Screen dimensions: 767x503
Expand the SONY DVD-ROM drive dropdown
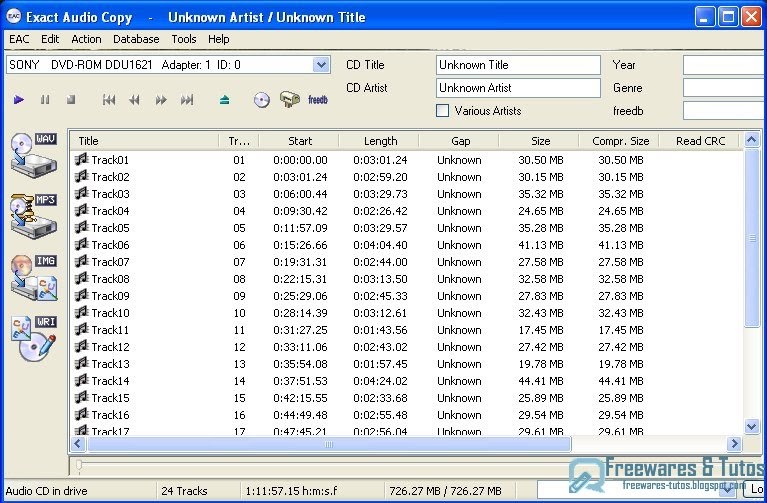(321, 65)
